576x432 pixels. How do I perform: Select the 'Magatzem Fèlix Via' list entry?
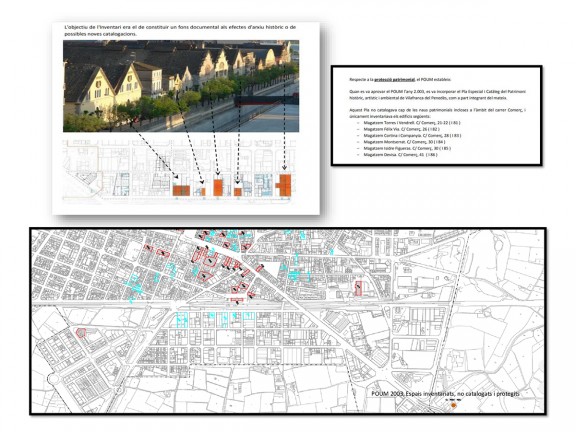point(402,129)
